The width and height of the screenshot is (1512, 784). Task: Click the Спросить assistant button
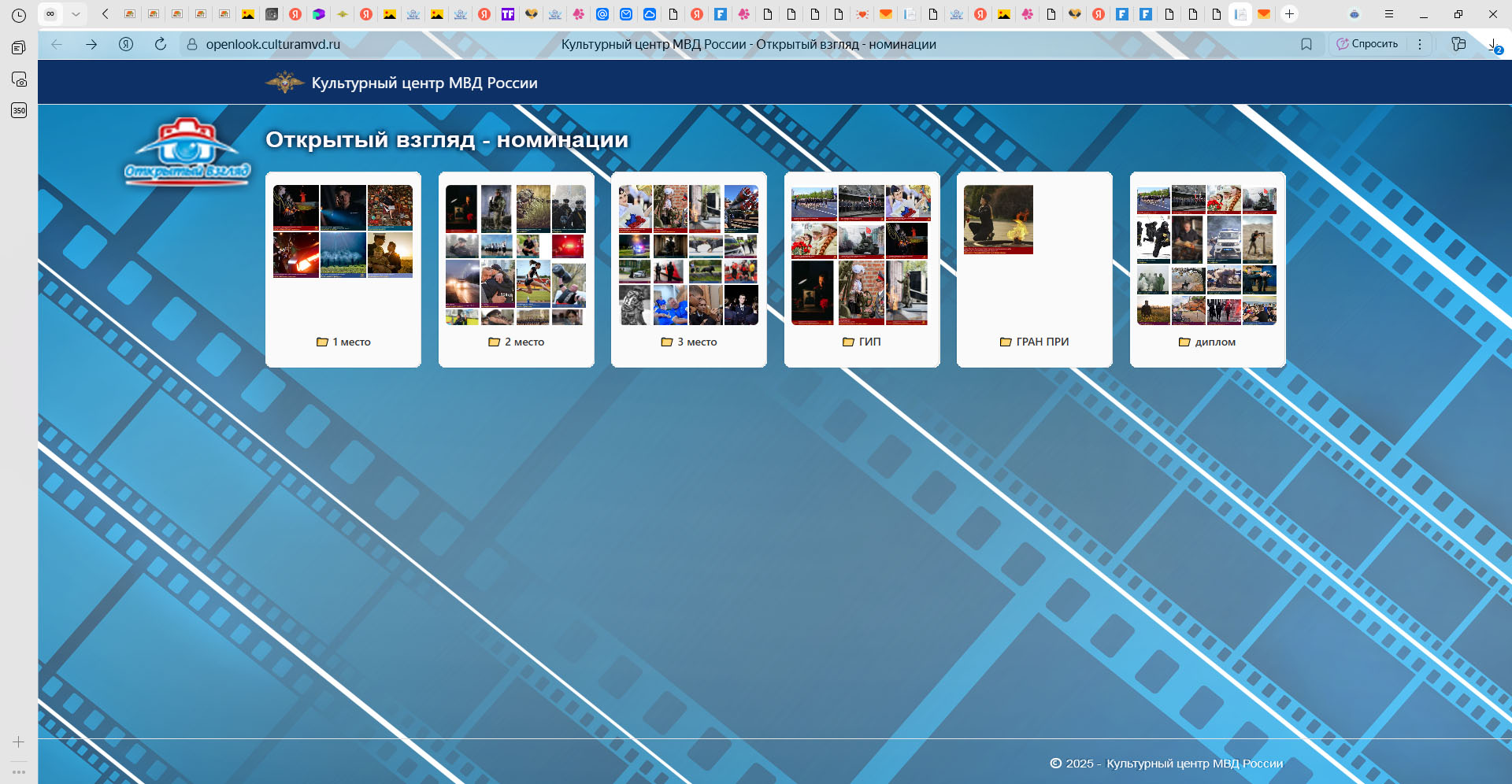(x=1367, y=44)
